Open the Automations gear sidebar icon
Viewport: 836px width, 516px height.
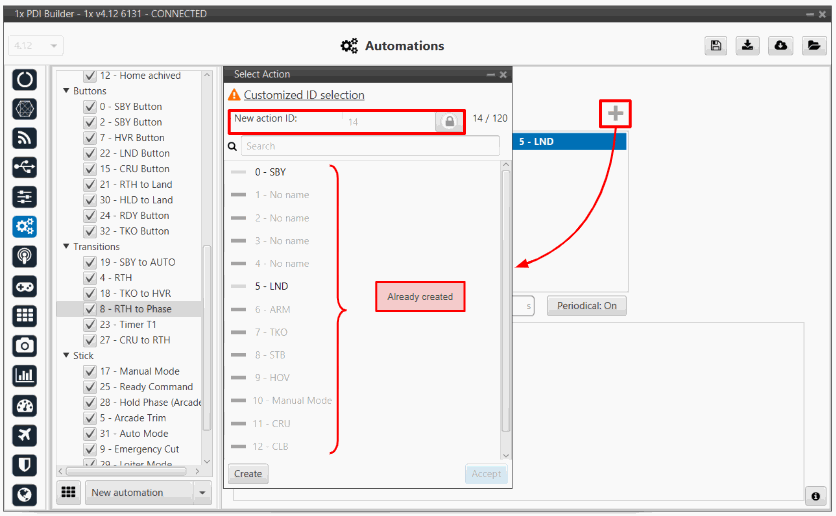[25, 226]
